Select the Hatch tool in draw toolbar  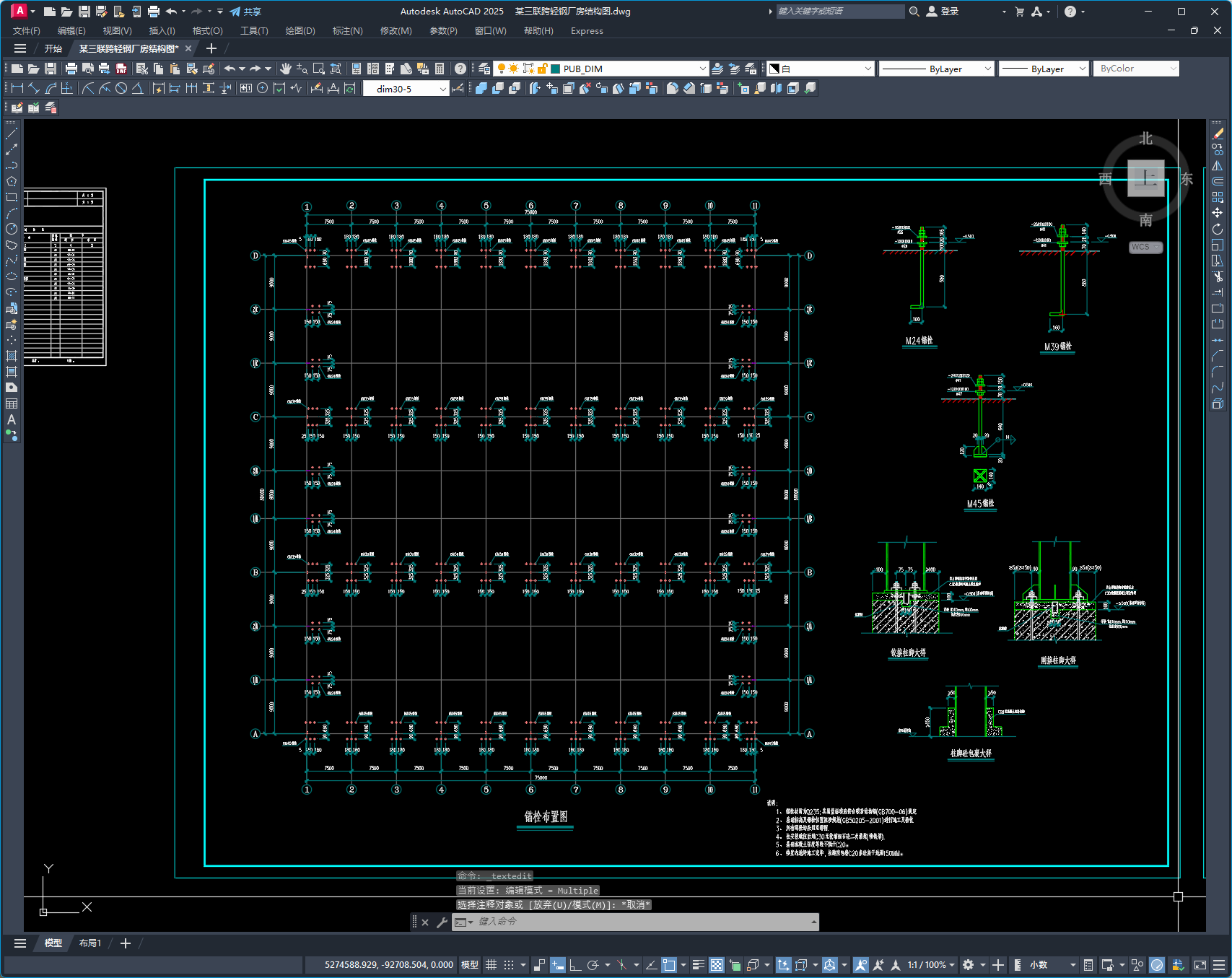coord(12,356)
